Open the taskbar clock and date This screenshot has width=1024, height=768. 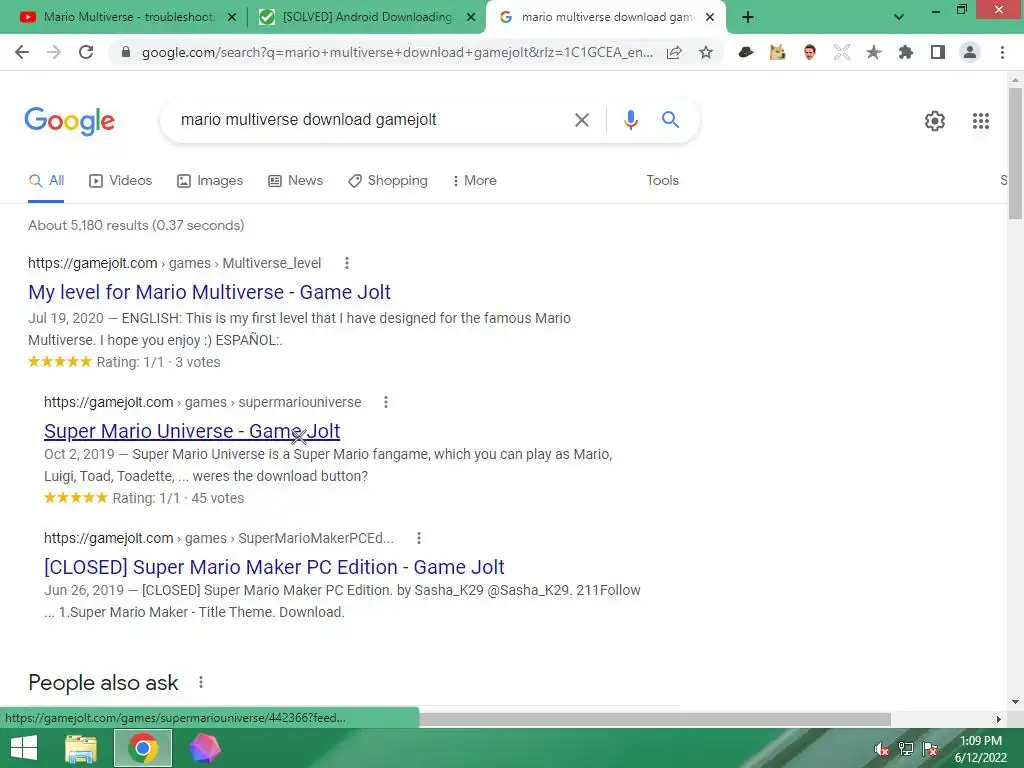(981, 749)
